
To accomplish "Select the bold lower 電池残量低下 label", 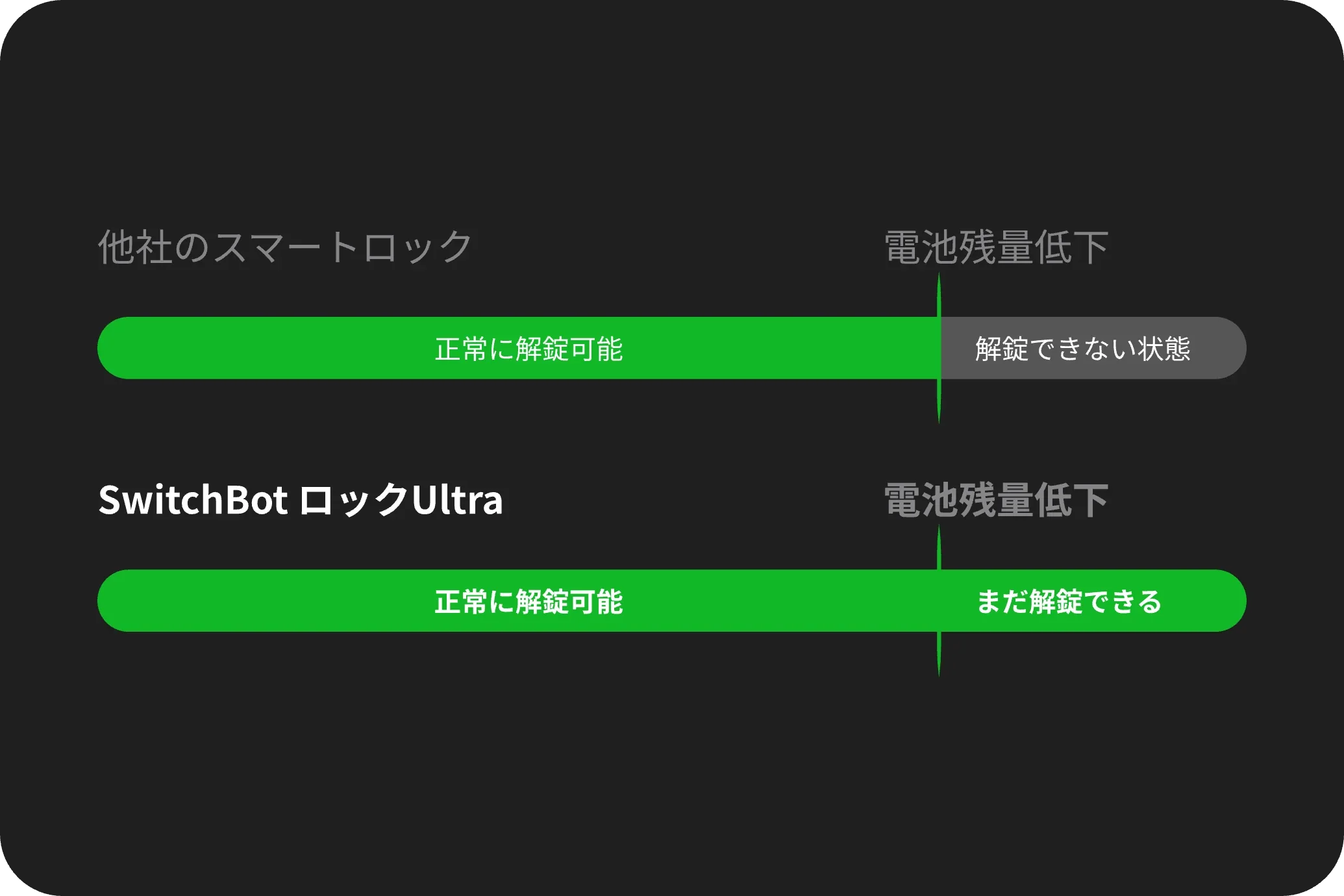I will point(996,500).
